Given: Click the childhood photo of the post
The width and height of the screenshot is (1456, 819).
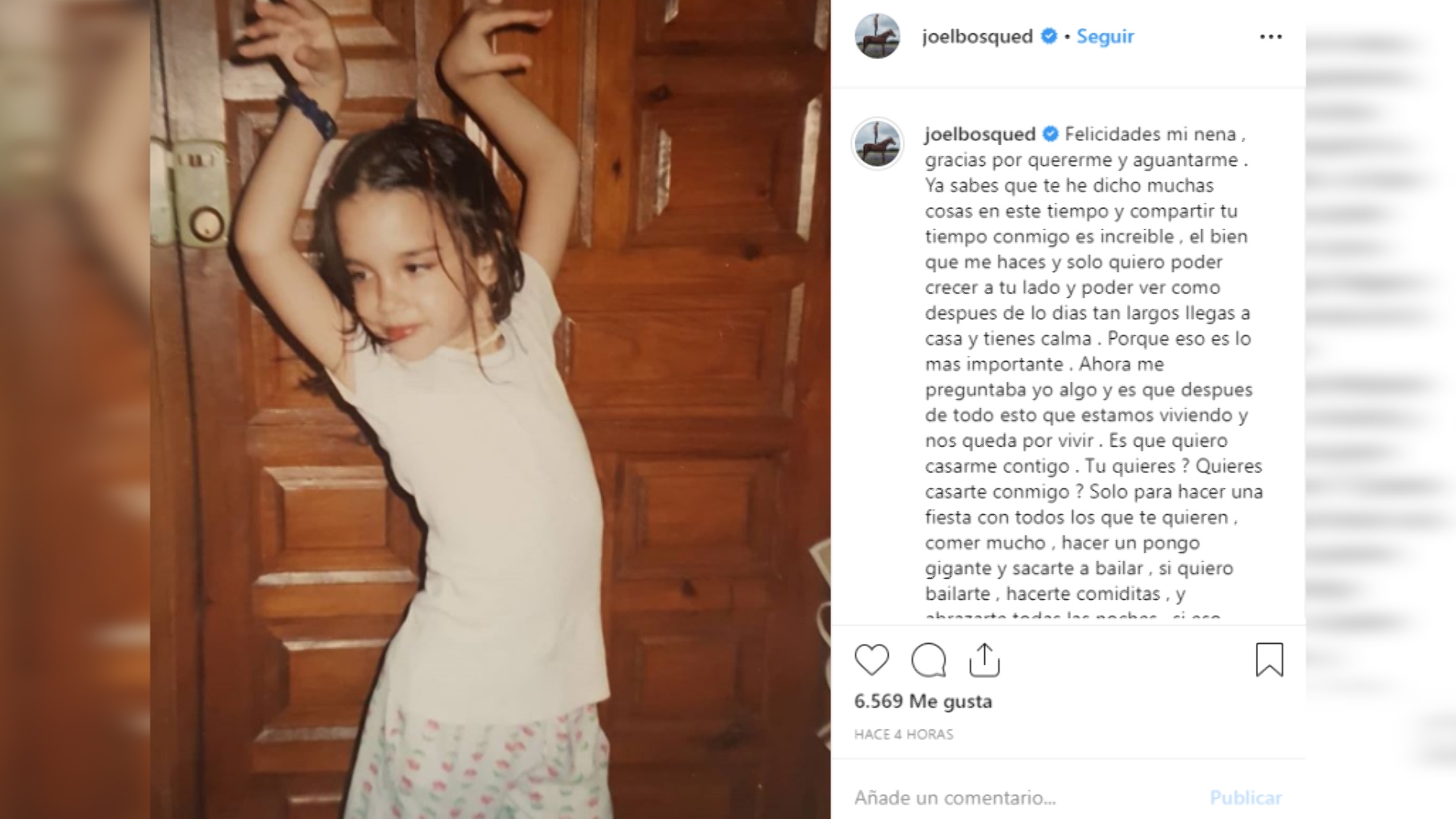Looking at the screenshot, I should [490, 409].
